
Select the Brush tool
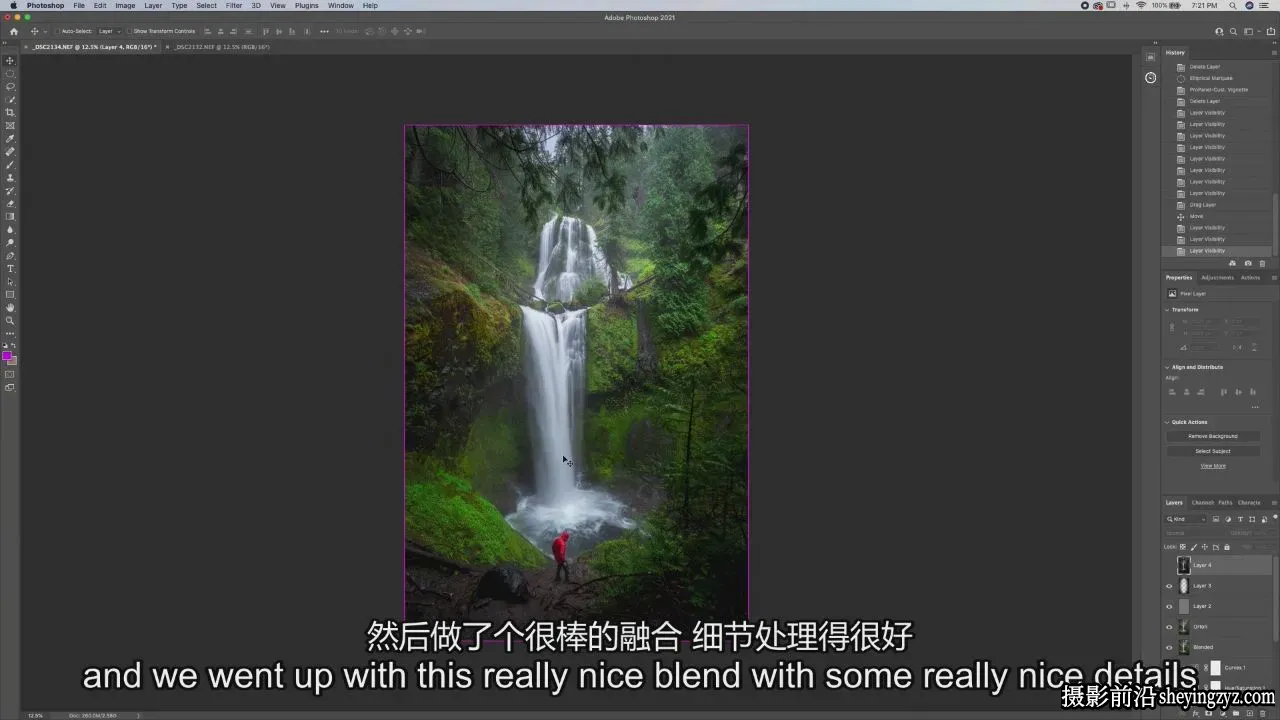(x=10, y=165)
